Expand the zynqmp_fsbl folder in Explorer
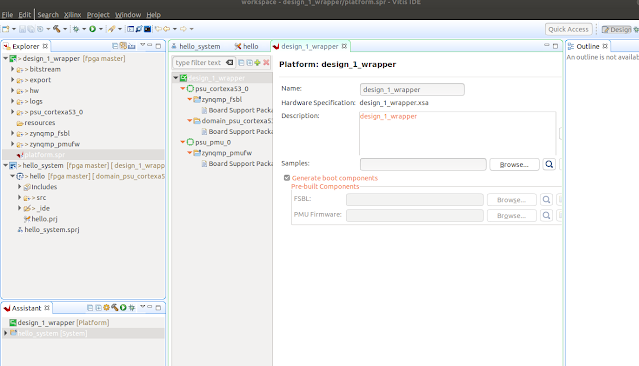The width and height of the screenshot is (639, 366). pyautogui.click(x=12, y=133)
